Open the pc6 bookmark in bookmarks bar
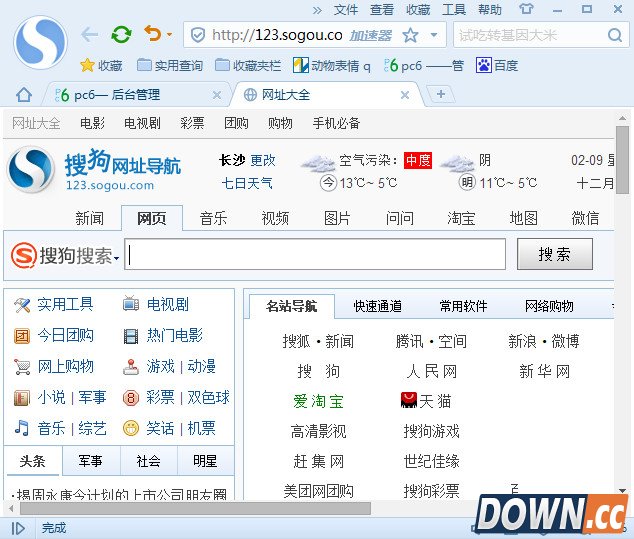 423,65
